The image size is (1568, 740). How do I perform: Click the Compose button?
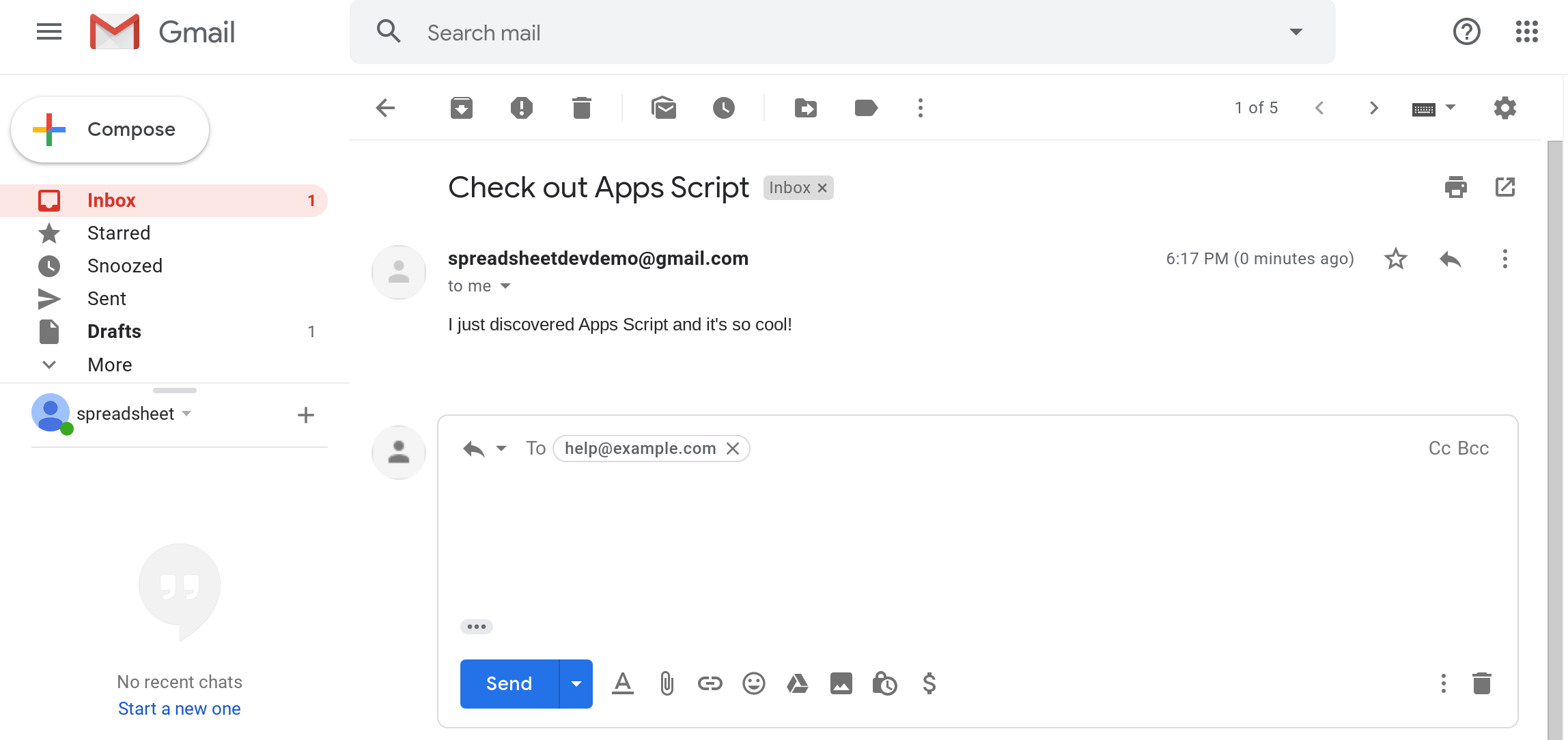[x=110, y=130]
